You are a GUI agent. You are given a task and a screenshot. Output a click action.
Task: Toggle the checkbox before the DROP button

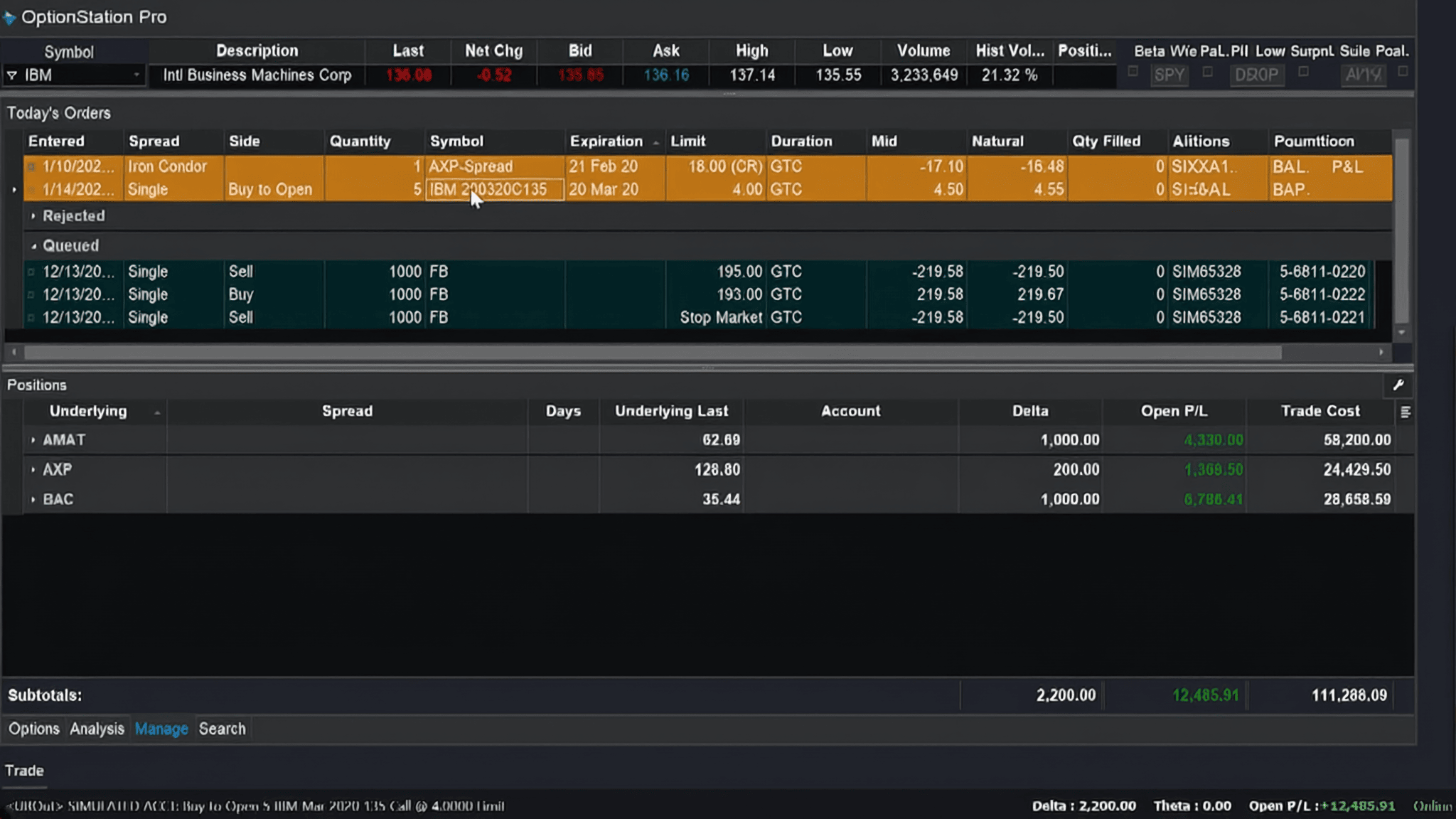tap(1207, 72)
